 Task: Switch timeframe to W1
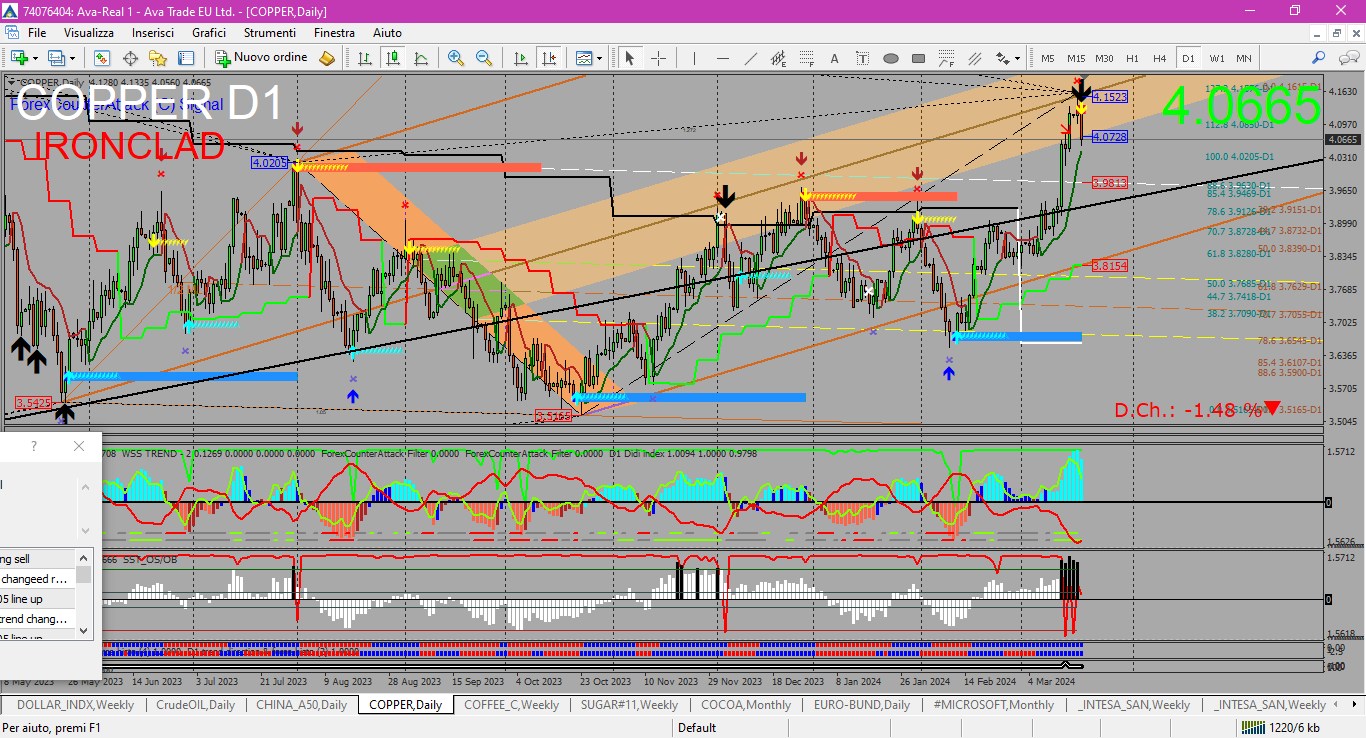(1216, 58)
